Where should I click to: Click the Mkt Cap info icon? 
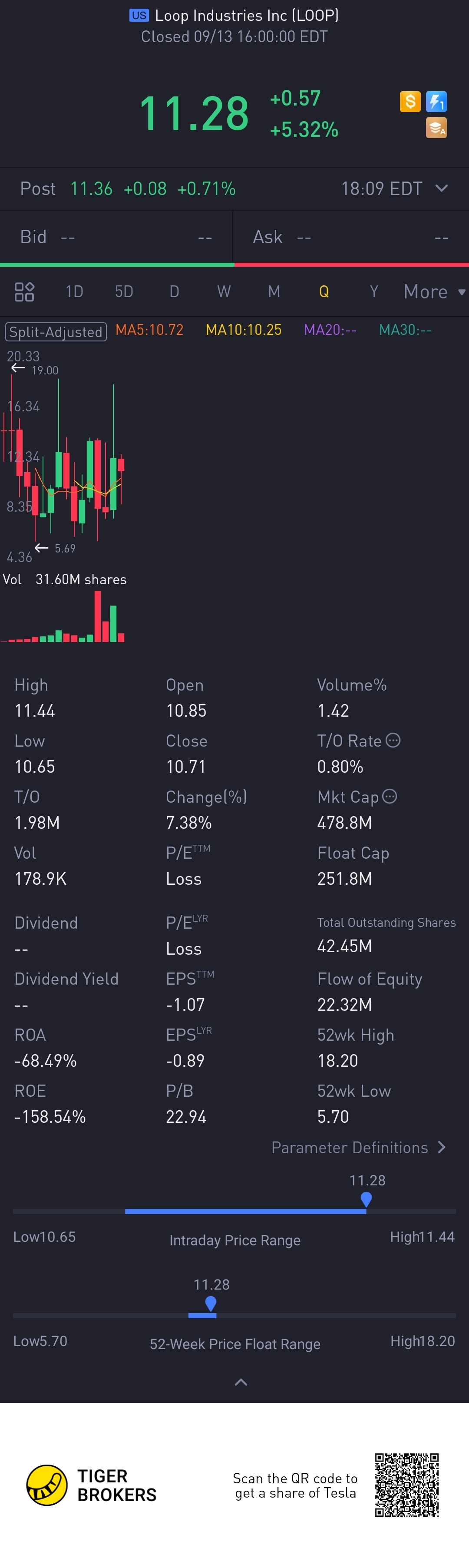pos(390,796)
